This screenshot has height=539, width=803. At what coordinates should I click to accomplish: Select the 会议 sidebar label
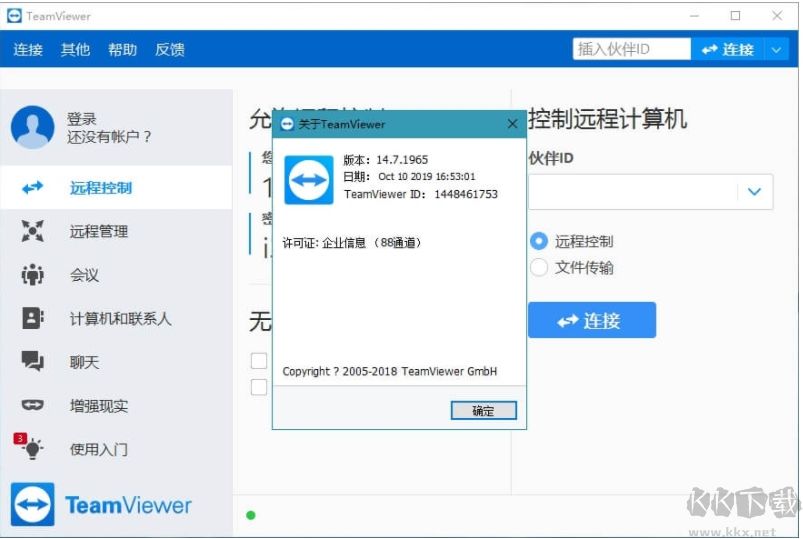84,275
